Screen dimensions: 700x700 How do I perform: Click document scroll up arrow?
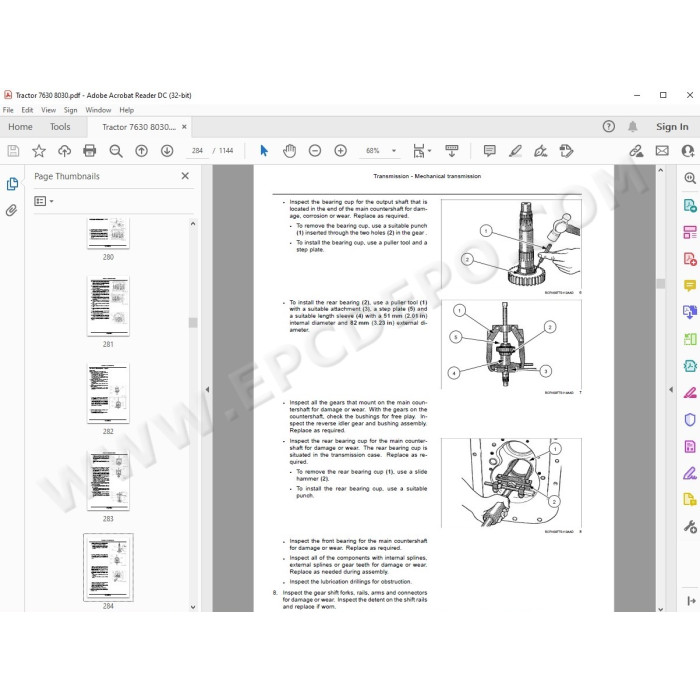tap(661, 170)
